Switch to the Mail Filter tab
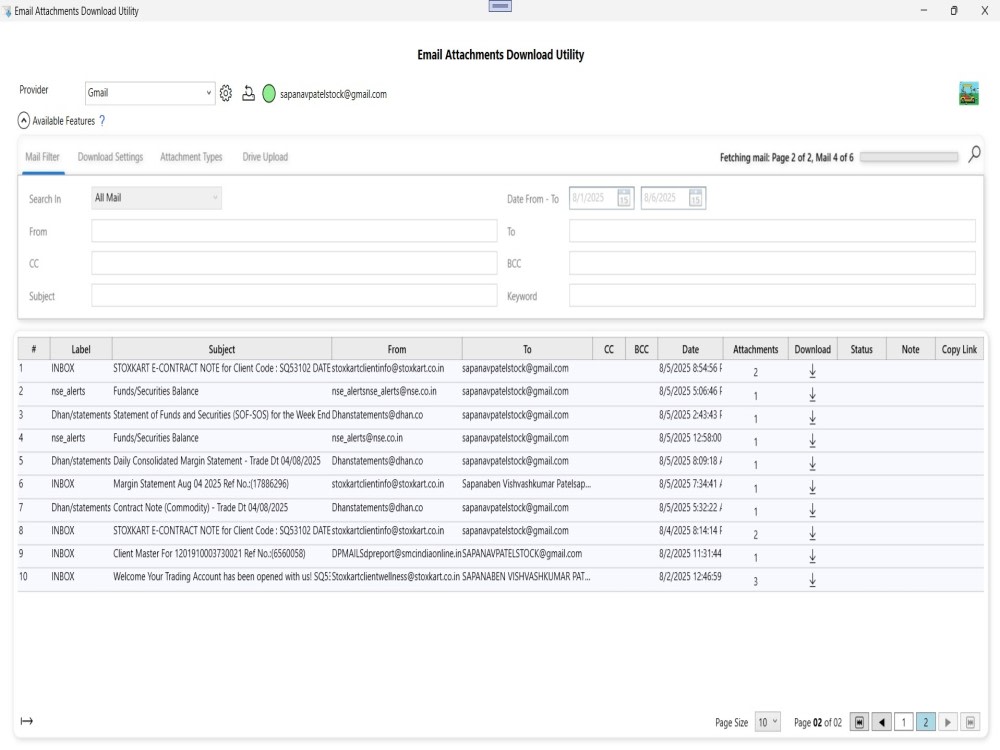This screenshot has height=750, width=1000. point(42,157)
